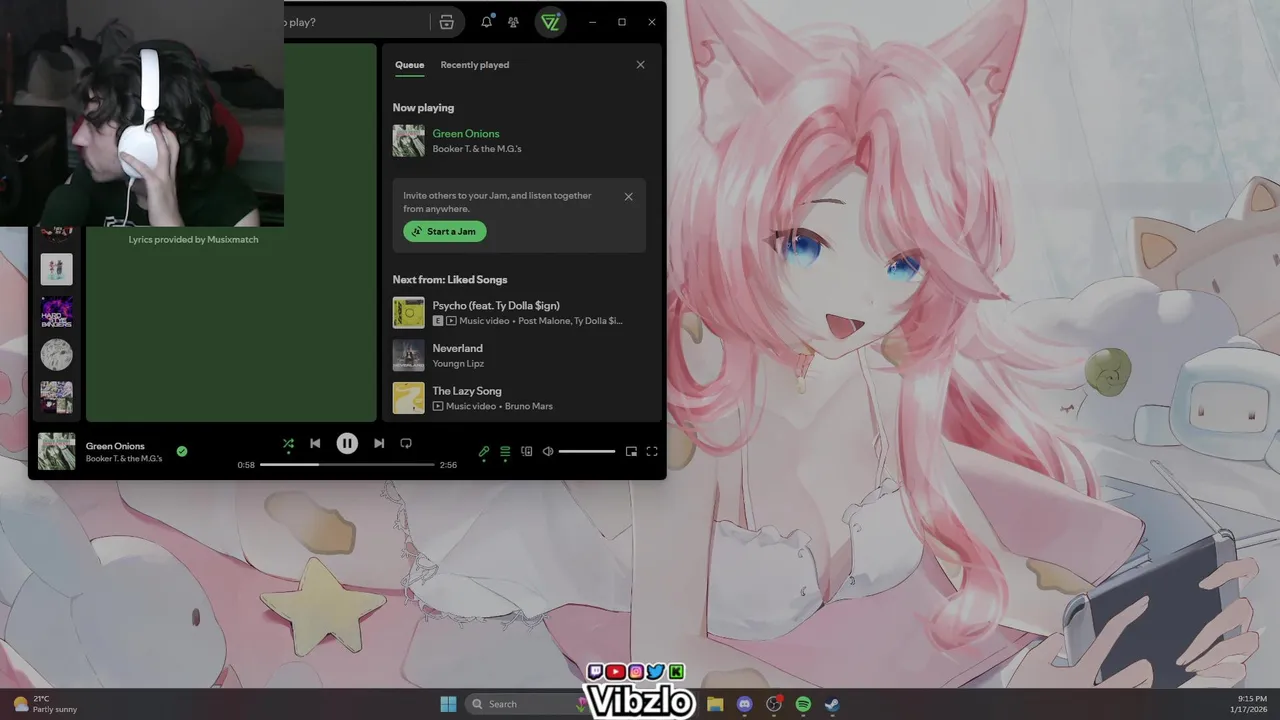Open Green Onions under Now playing

pos(466,133)
